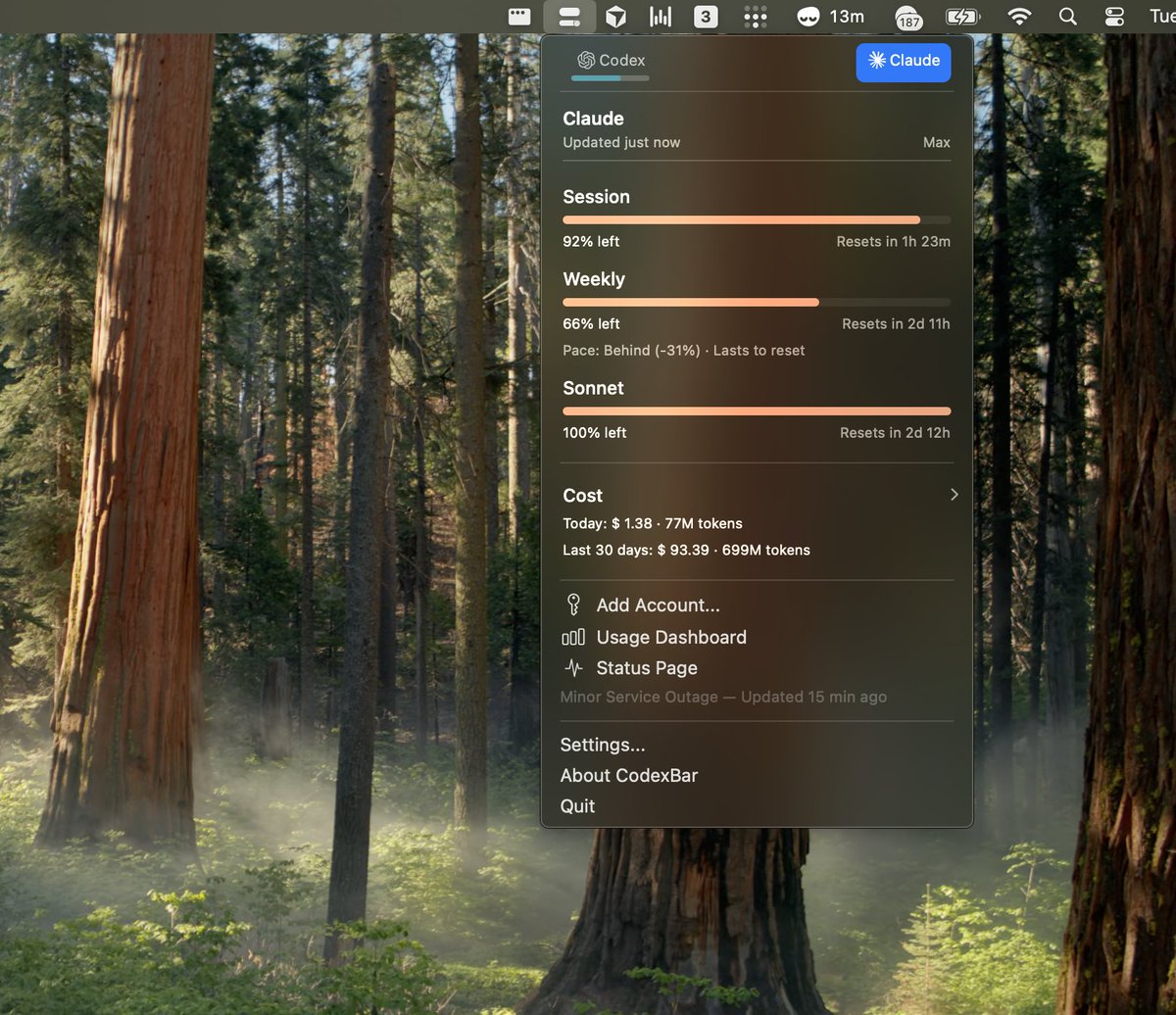Viewport: 1176px width, 1015px height.
Task: Click the 3D cube menu bar icon
Action: (615, 17)
